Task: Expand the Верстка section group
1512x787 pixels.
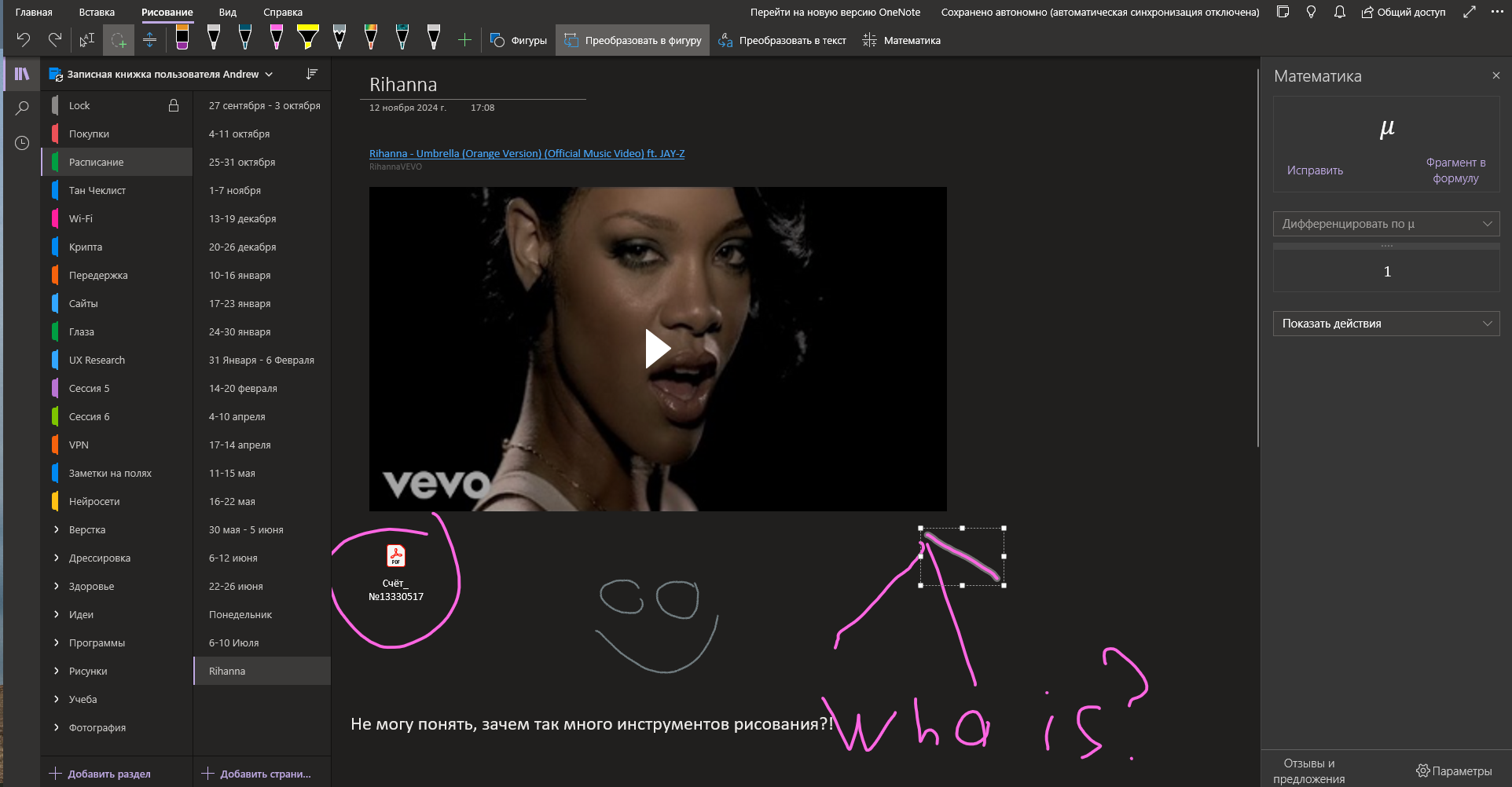Action: click(x=57, y=529)
